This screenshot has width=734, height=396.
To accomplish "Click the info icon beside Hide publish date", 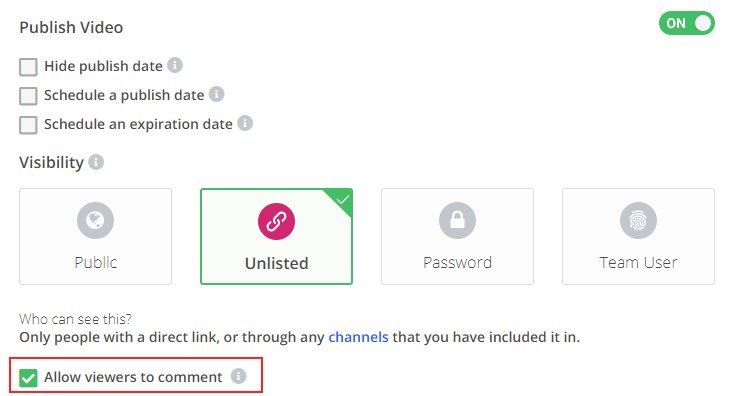I will click(175, 65).
